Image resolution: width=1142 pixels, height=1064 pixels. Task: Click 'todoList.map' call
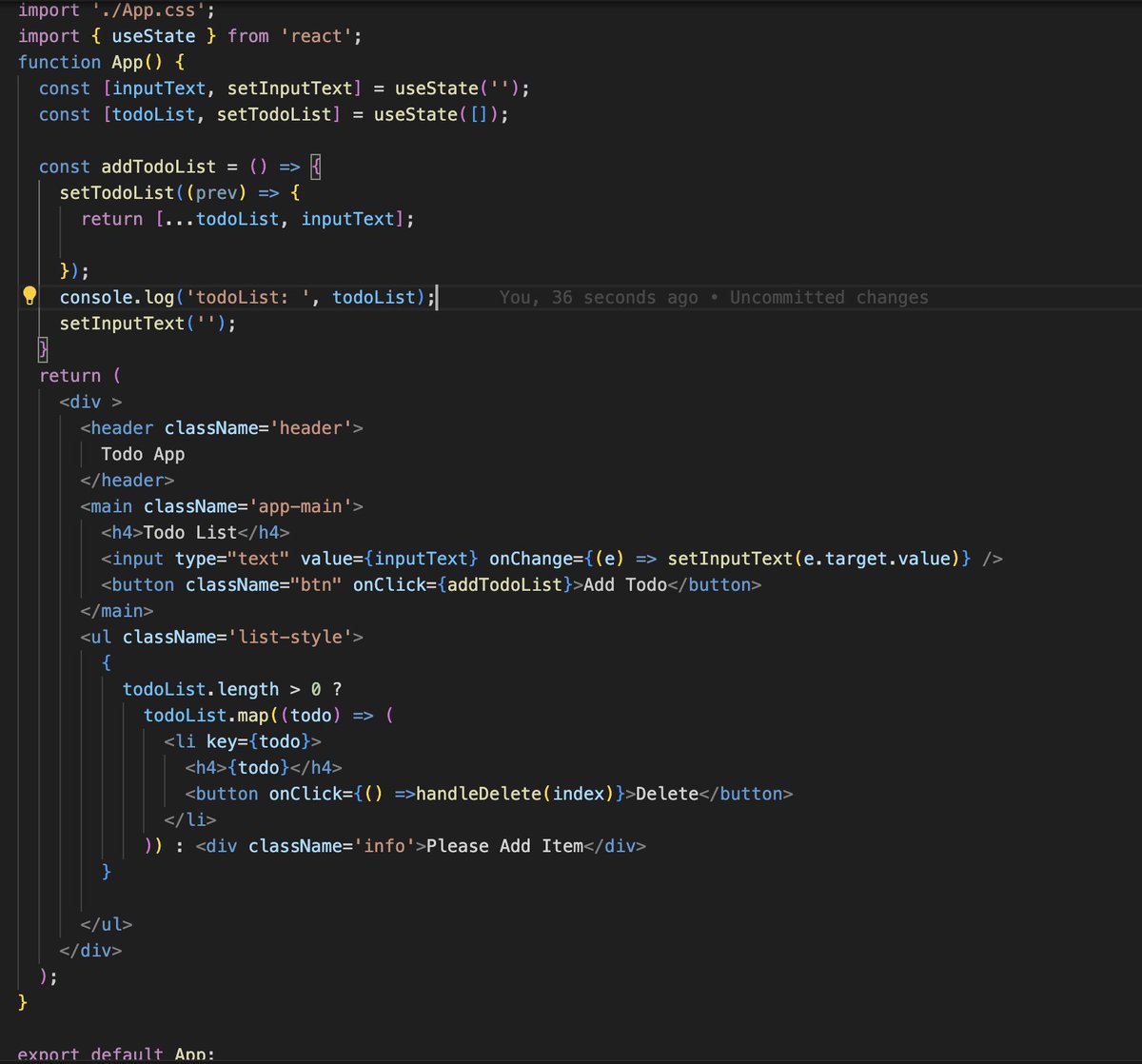(x=207, y=716)
